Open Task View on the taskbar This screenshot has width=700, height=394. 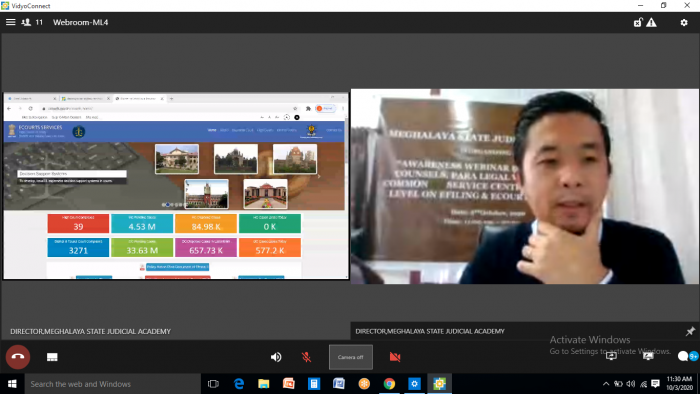[213, 384]
